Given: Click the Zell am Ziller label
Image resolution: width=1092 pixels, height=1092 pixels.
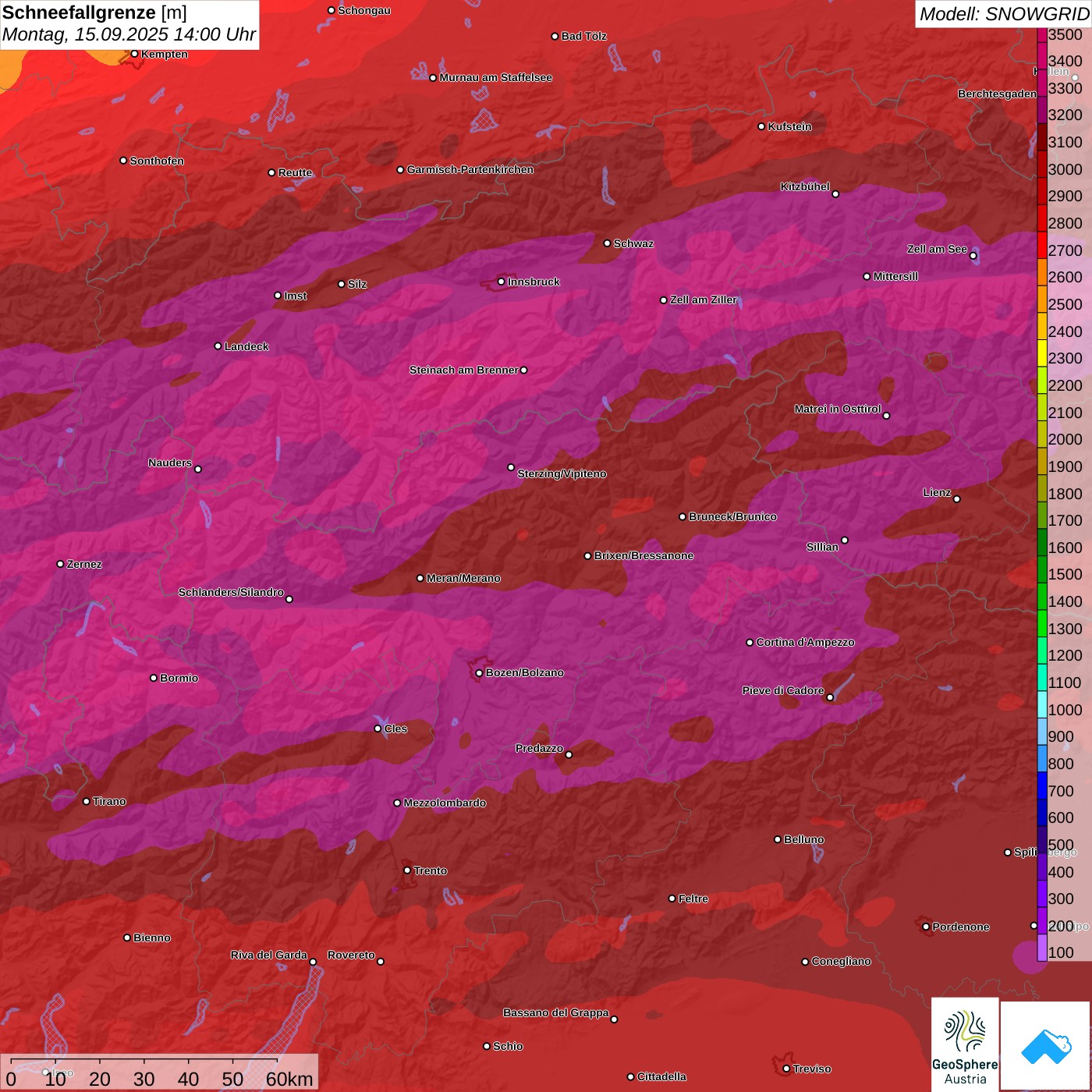Looking at the screenshot, I should [704, 300].
